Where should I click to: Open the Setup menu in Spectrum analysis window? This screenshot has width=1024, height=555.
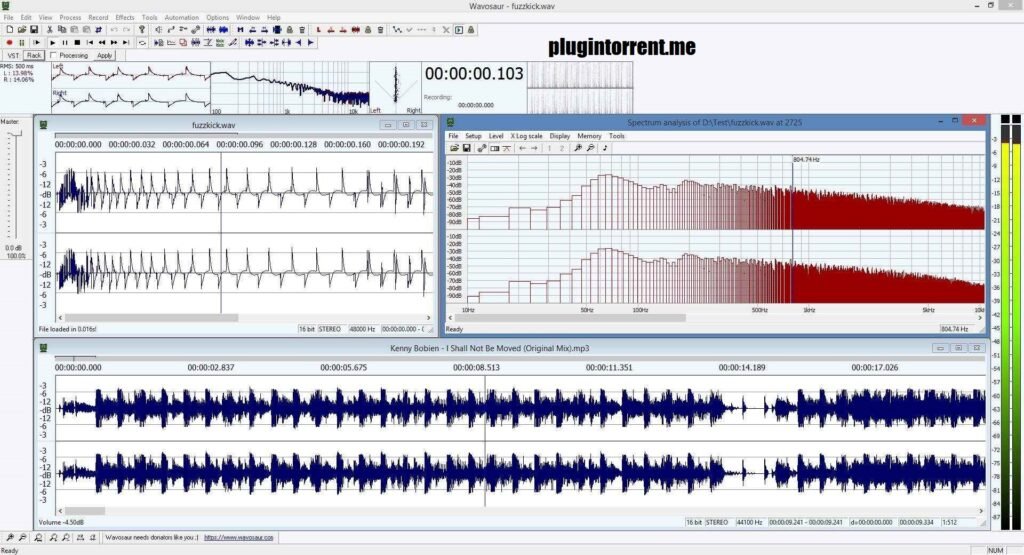tap(473, 136)
